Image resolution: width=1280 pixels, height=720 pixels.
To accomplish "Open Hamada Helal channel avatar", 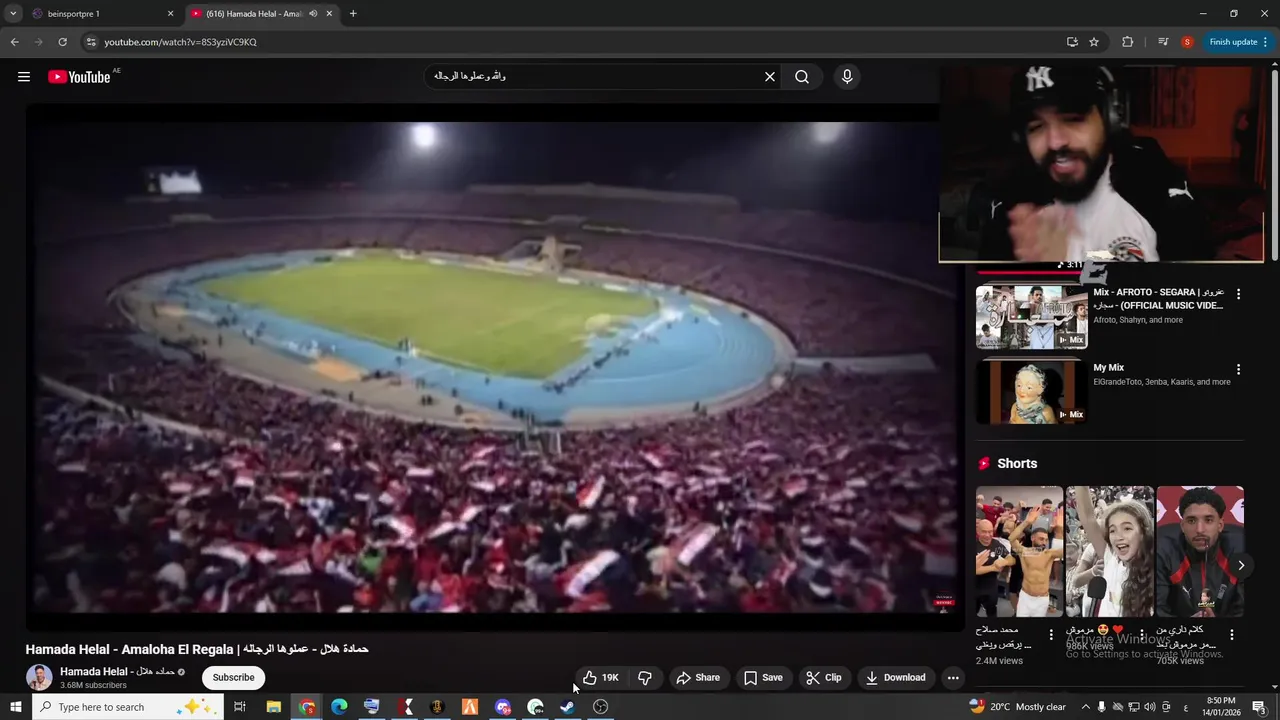I will (x=39, y=677).
